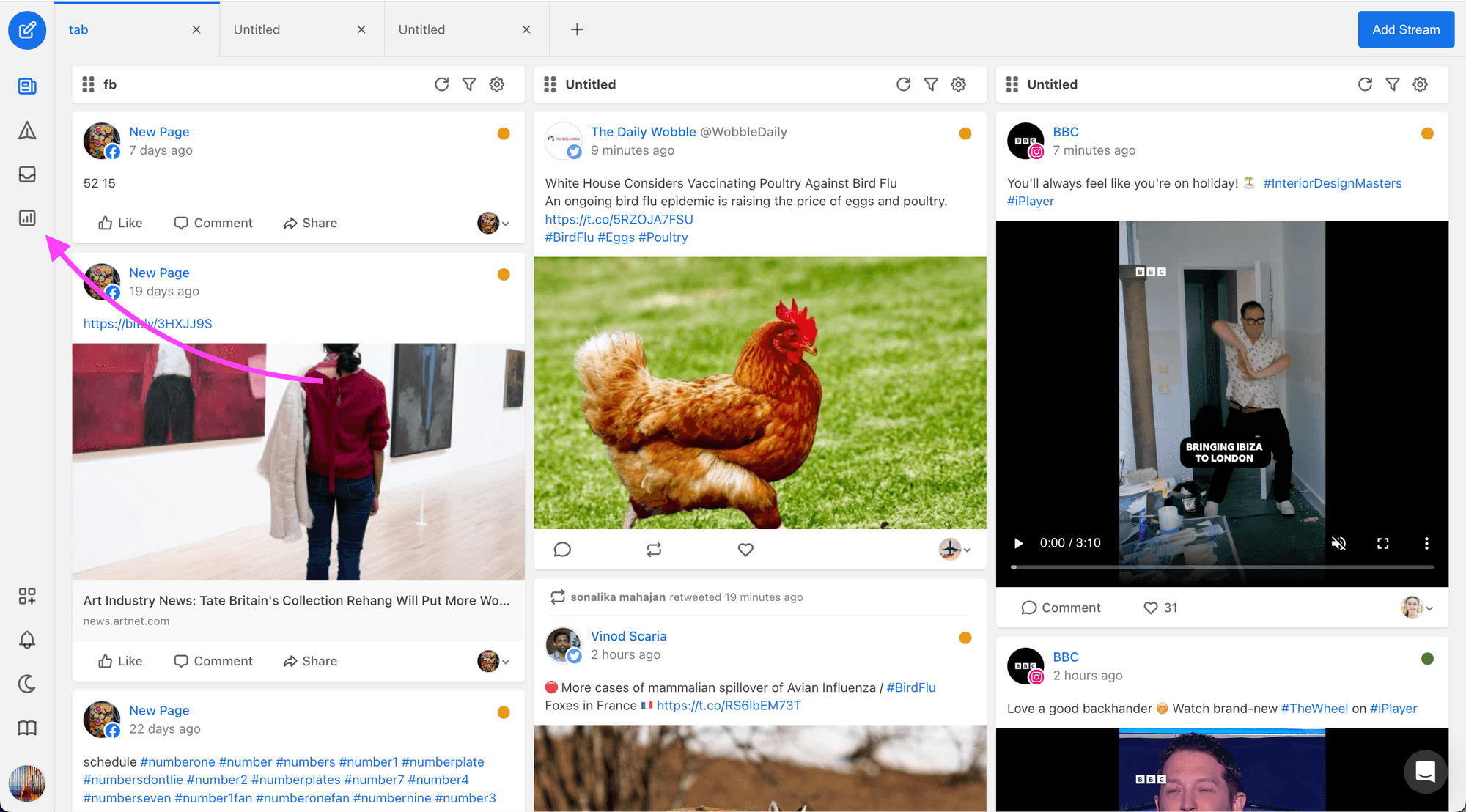Screen dimensions: 1466x812
Task: Open filter of the middle Untitled stream
Action: [x=931, y=84]
